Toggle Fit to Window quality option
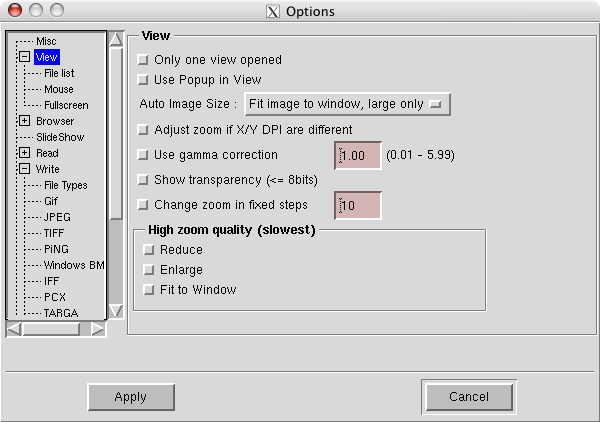 click(149, 290)
